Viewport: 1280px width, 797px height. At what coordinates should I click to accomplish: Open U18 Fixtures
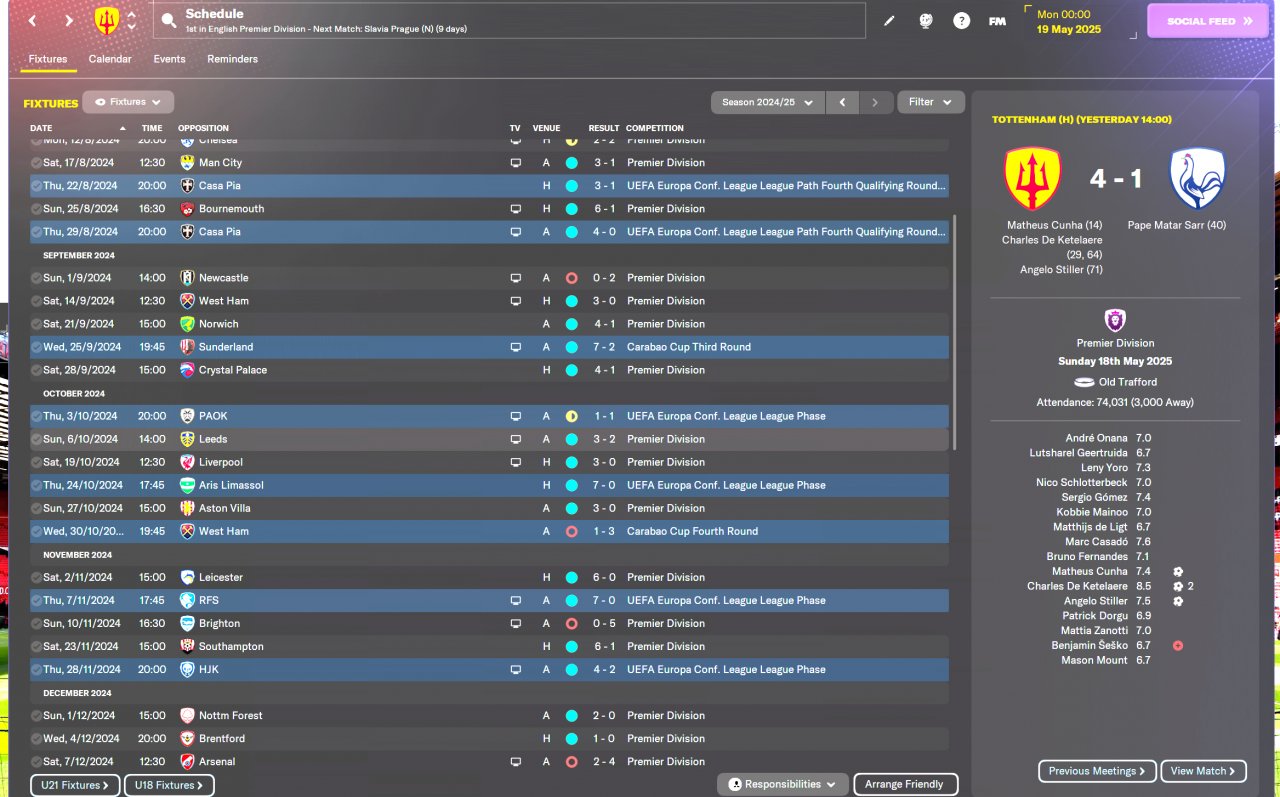click(x=170, y=786)
